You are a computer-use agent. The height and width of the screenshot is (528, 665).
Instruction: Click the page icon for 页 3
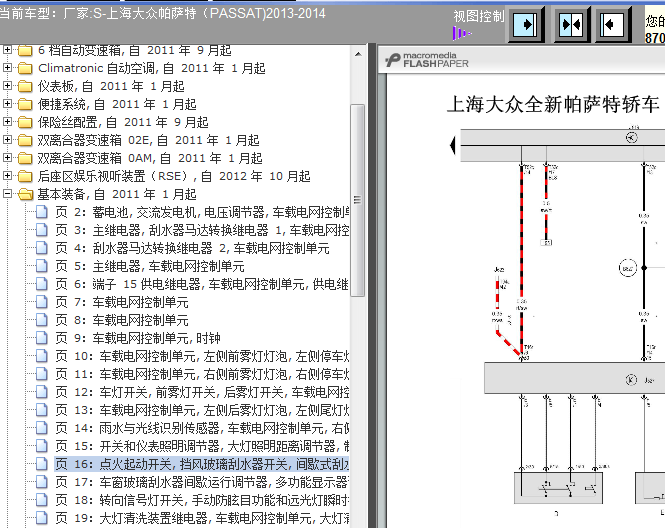[42, 230]
